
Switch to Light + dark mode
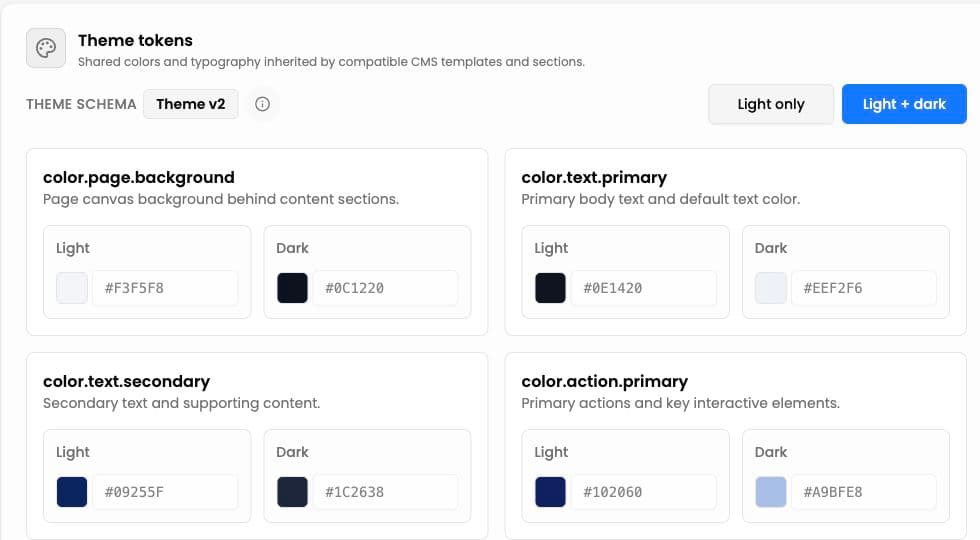904,104
